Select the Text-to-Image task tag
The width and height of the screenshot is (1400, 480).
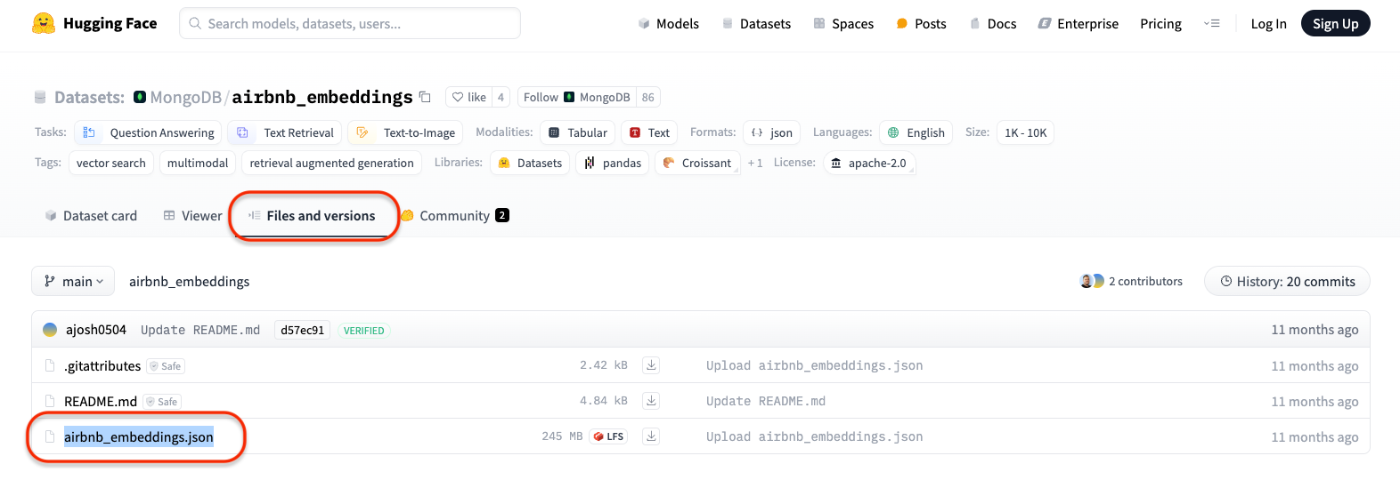(406, 133)
